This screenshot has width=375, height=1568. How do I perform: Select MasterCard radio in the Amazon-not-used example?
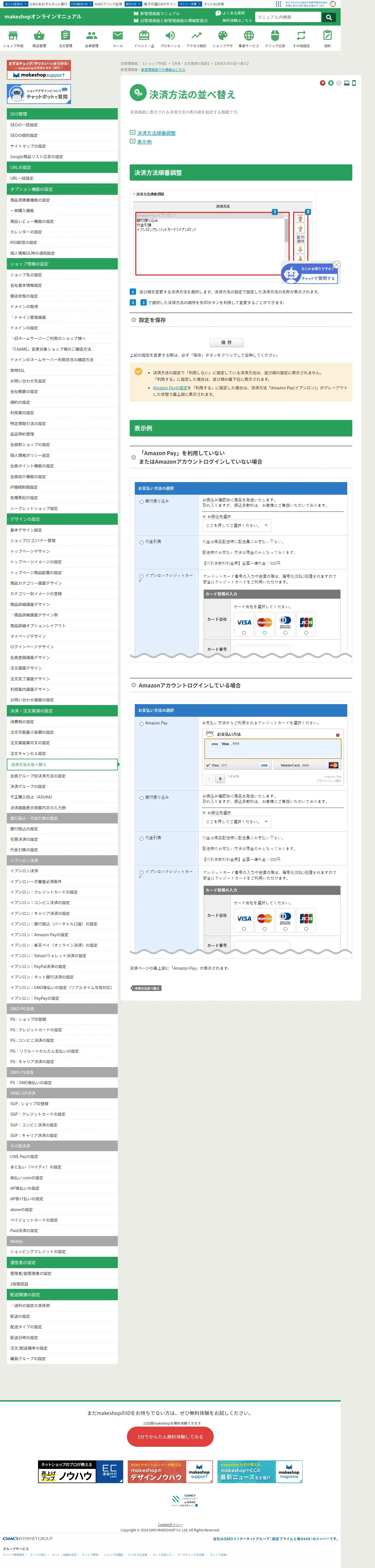[265, 632]
